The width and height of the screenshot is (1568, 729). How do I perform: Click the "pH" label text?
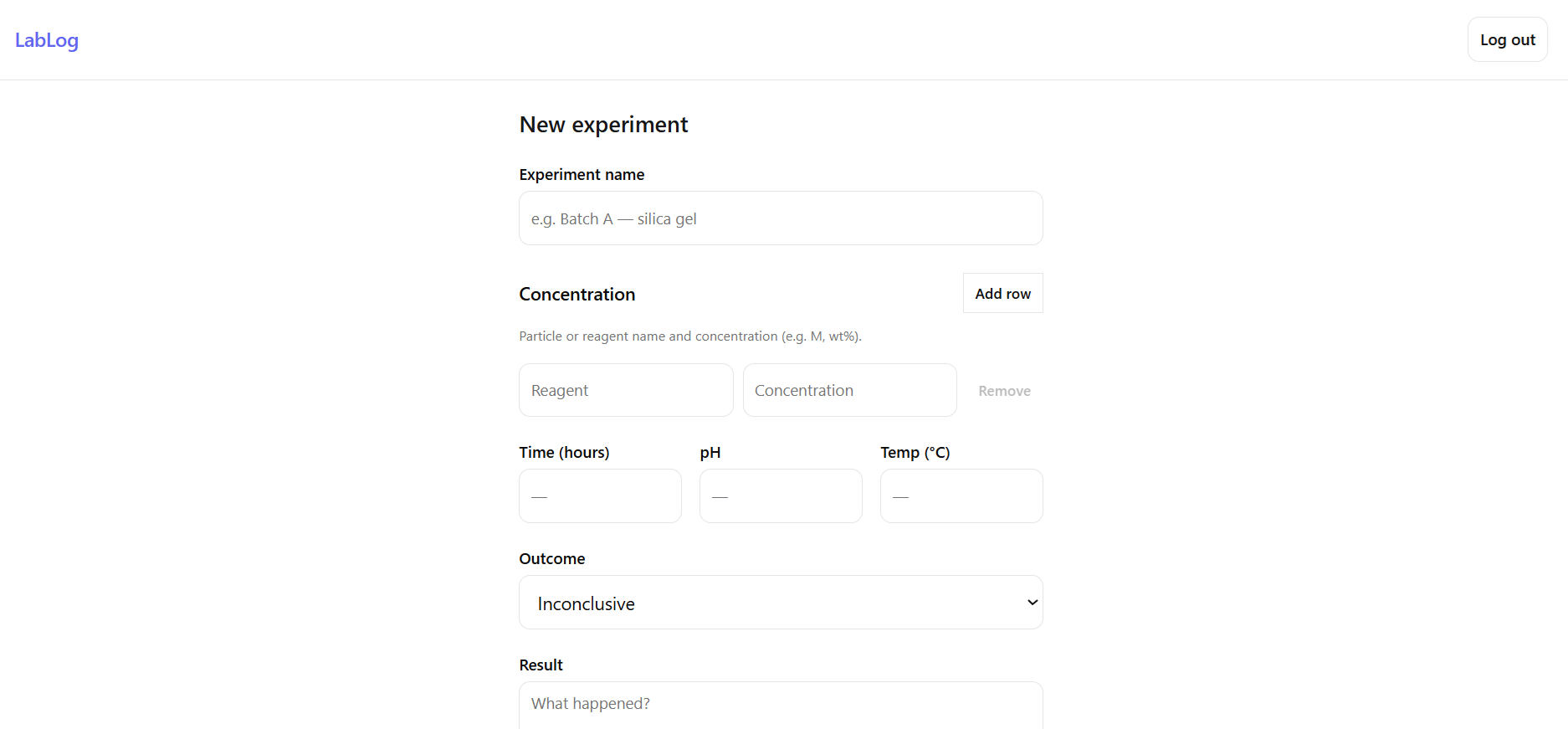tap(710, 453)
